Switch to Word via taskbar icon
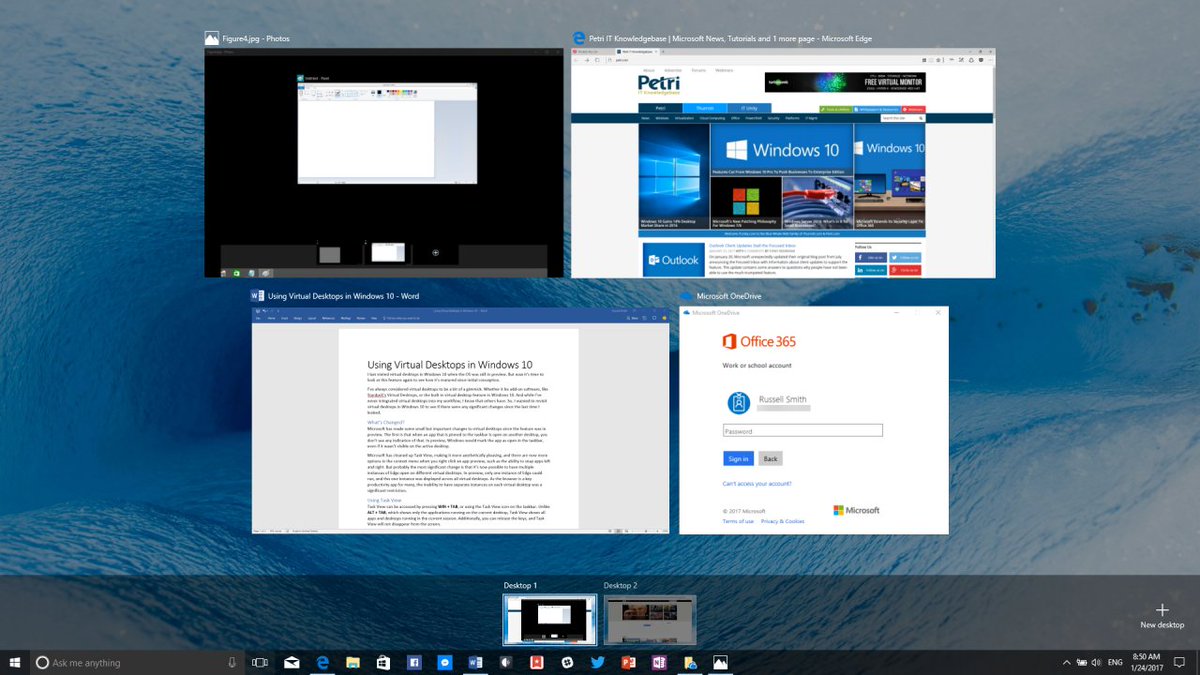 [475, 662]
